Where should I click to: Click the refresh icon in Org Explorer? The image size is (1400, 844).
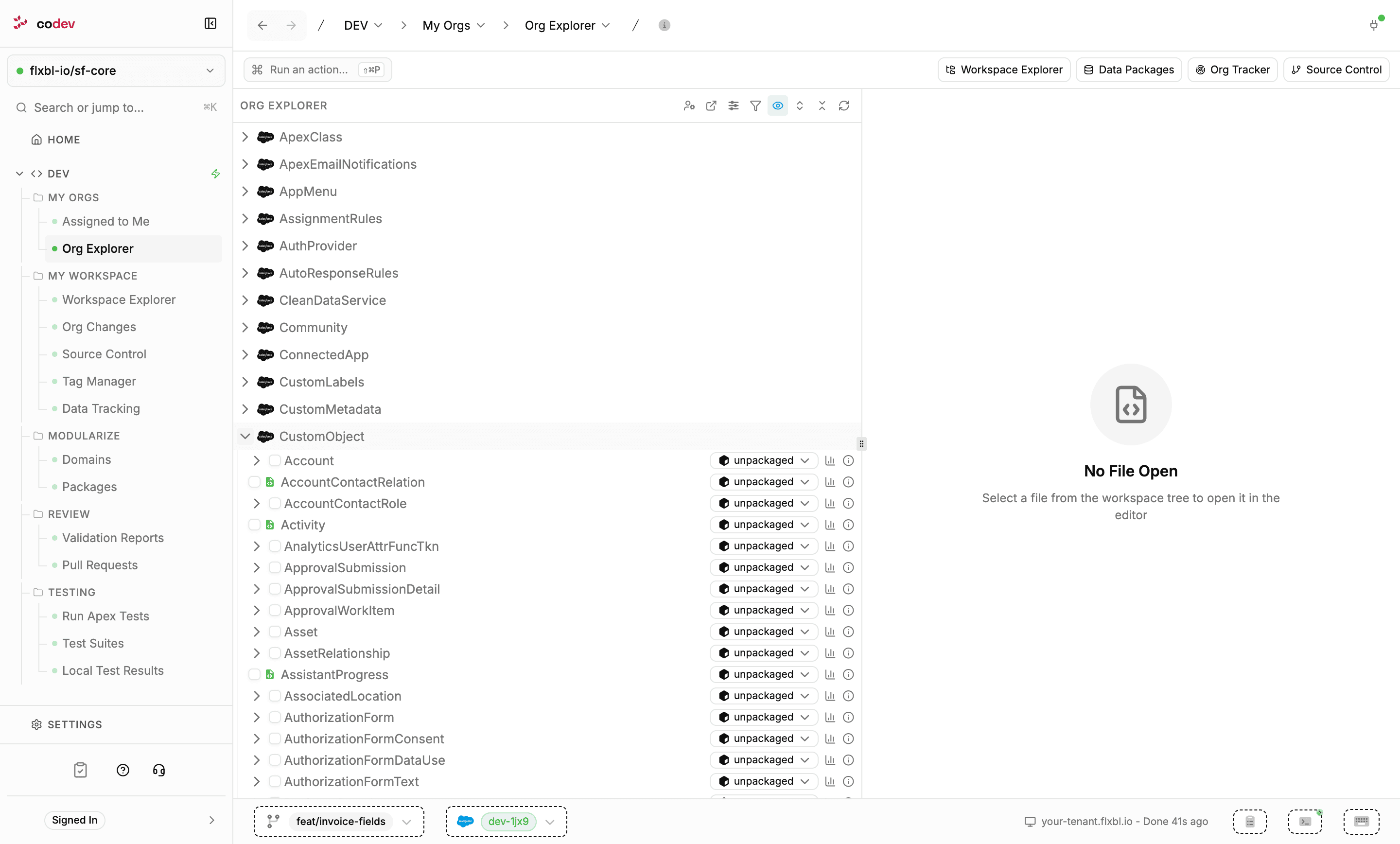pyautogui.click(x=844, y=105)
